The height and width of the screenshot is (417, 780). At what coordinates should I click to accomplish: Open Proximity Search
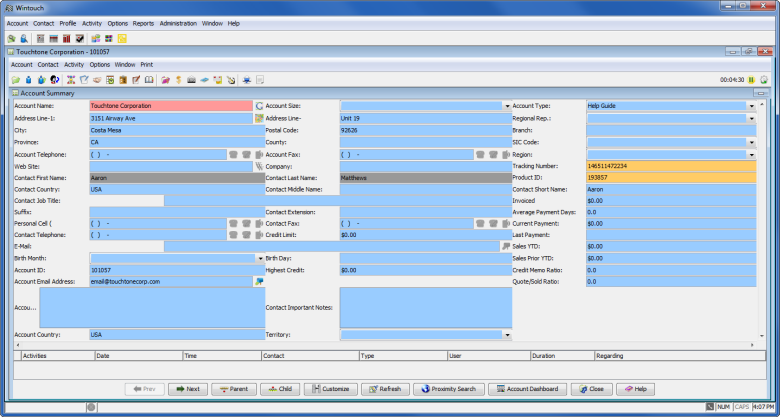pos(449,389)
